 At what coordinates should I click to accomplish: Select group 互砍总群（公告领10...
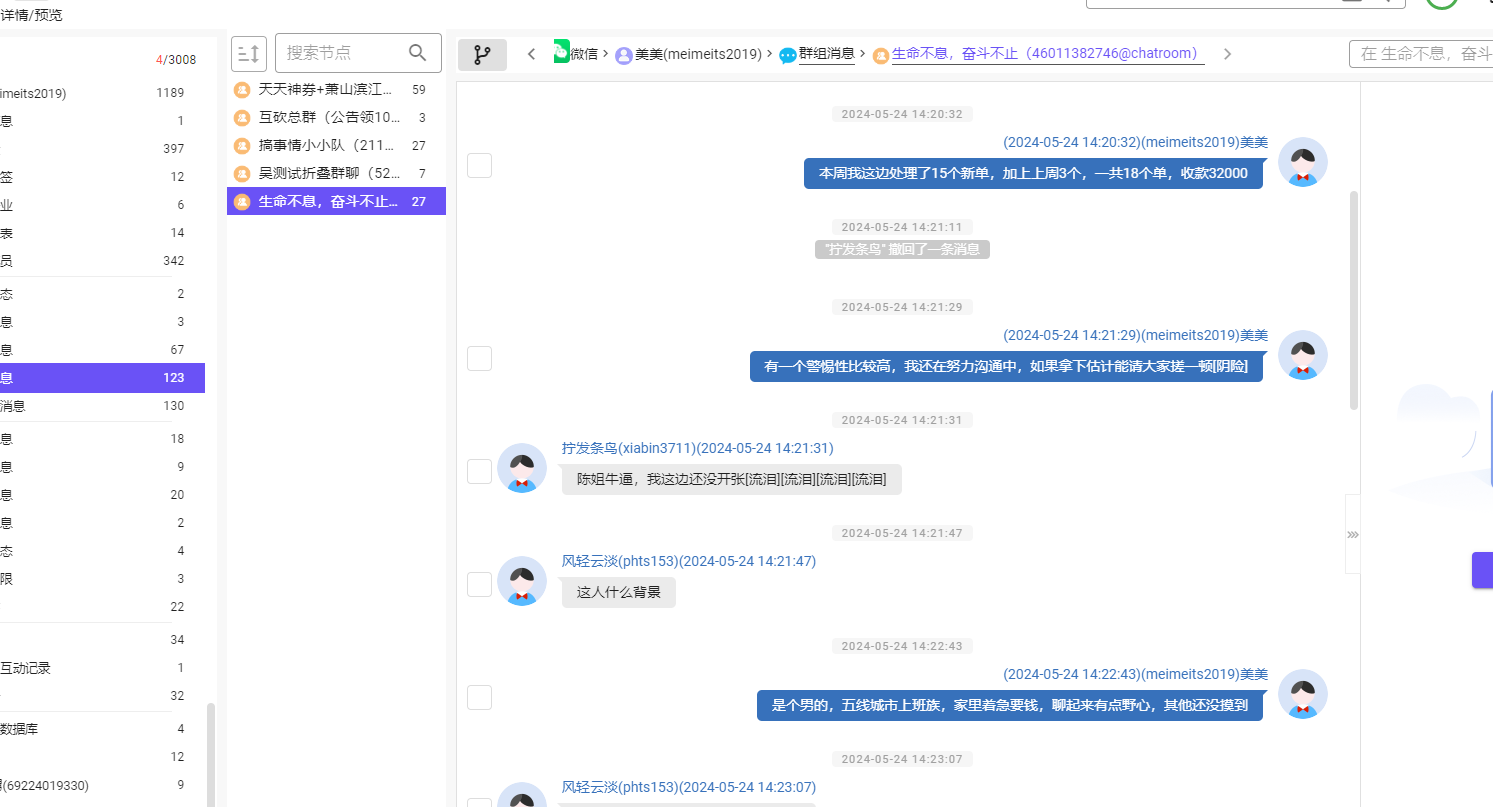(336, 118)
